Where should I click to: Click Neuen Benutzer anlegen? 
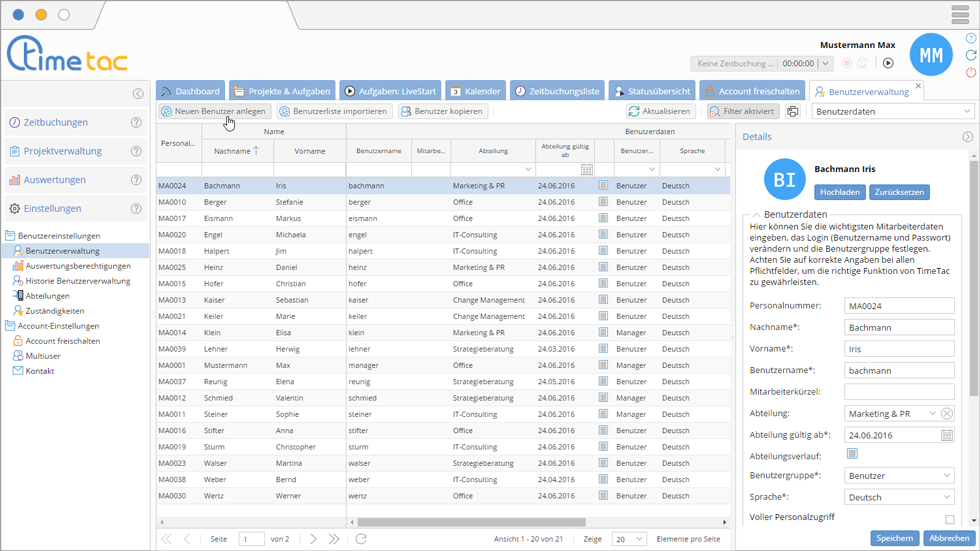pos(213,112)
